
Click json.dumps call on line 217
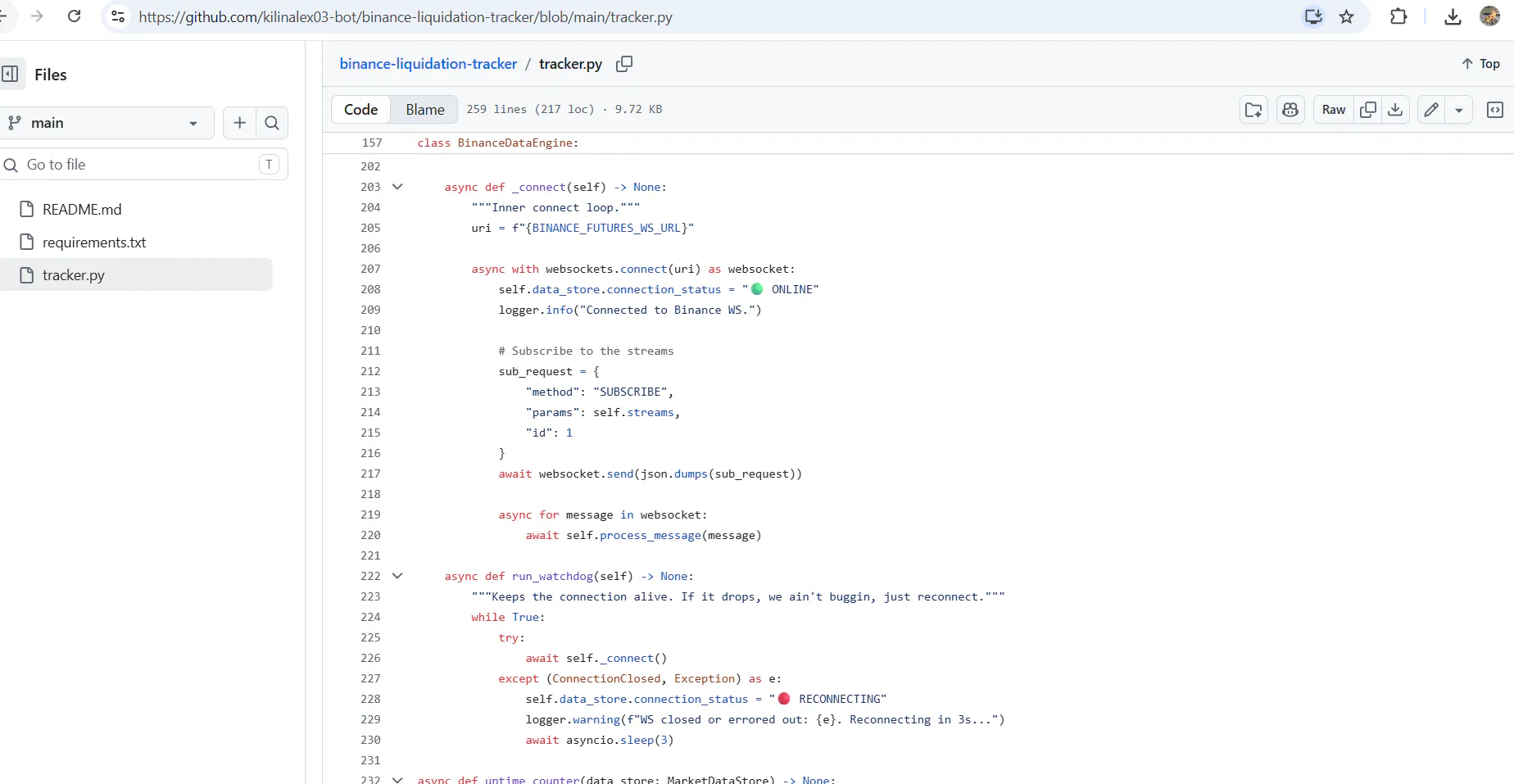click(x=674, y=474)
